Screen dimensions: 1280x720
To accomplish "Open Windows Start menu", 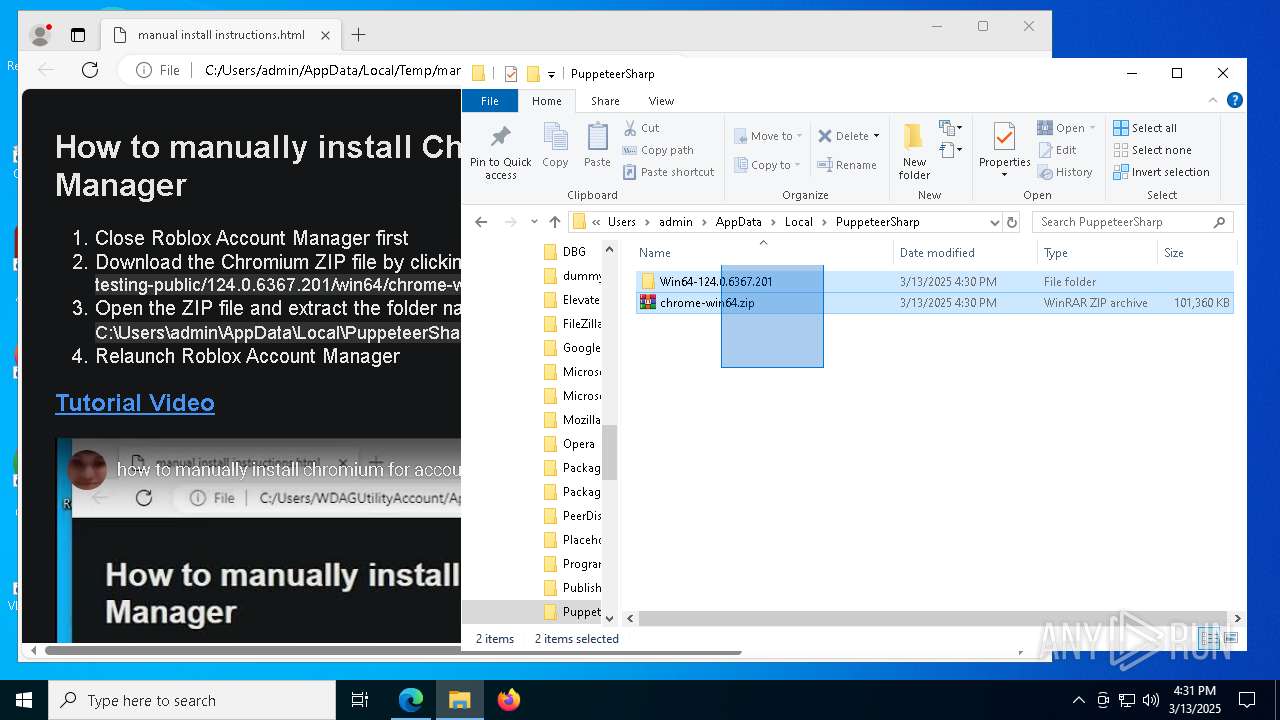I will (x=24, y=700).
